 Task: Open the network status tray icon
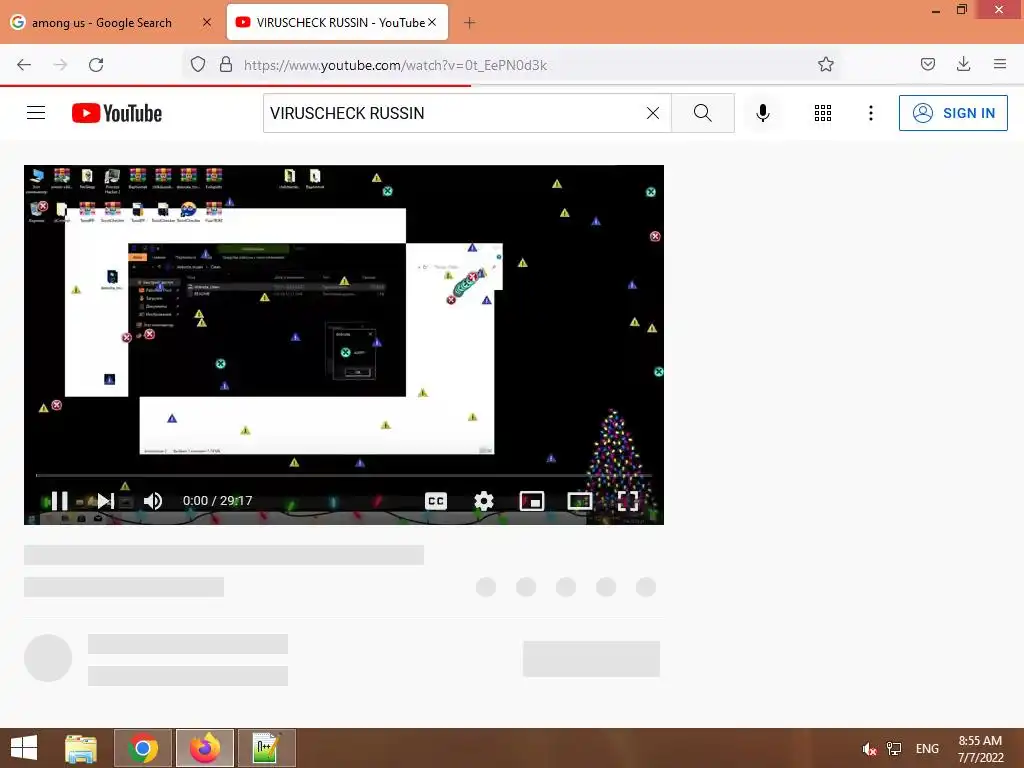coord(894,748)
